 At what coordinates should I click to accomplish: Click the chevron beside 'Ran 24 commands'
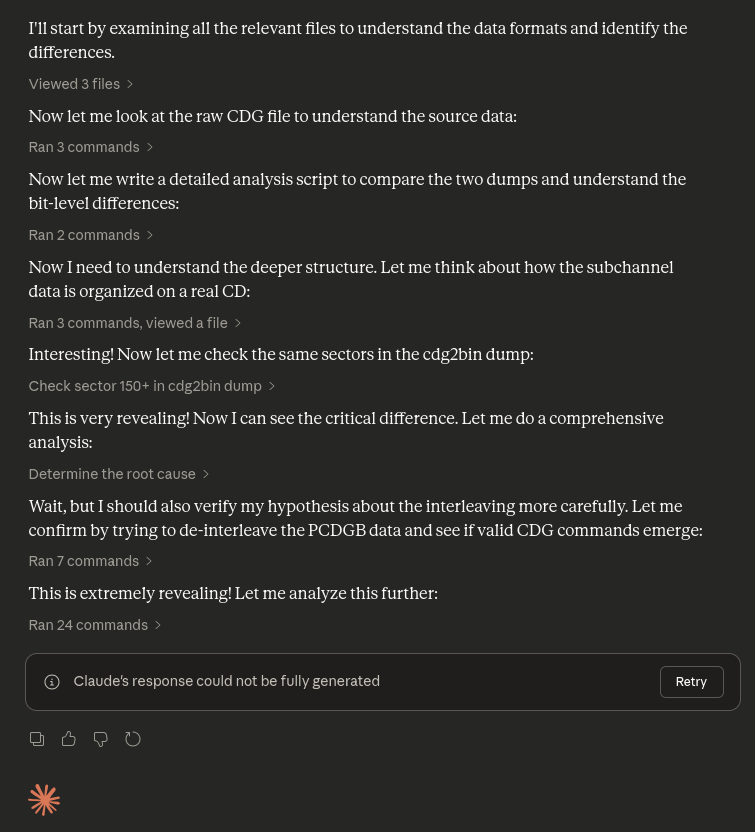[158, 625]
